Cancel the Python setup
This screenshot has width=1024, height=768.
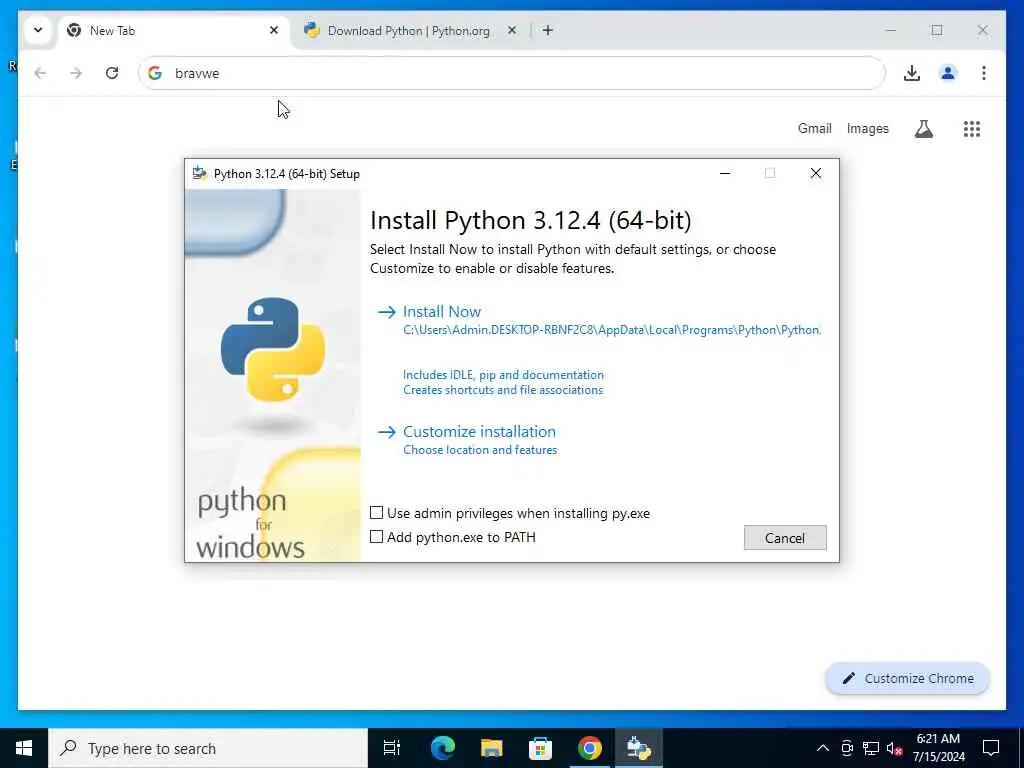click(785, 537)
